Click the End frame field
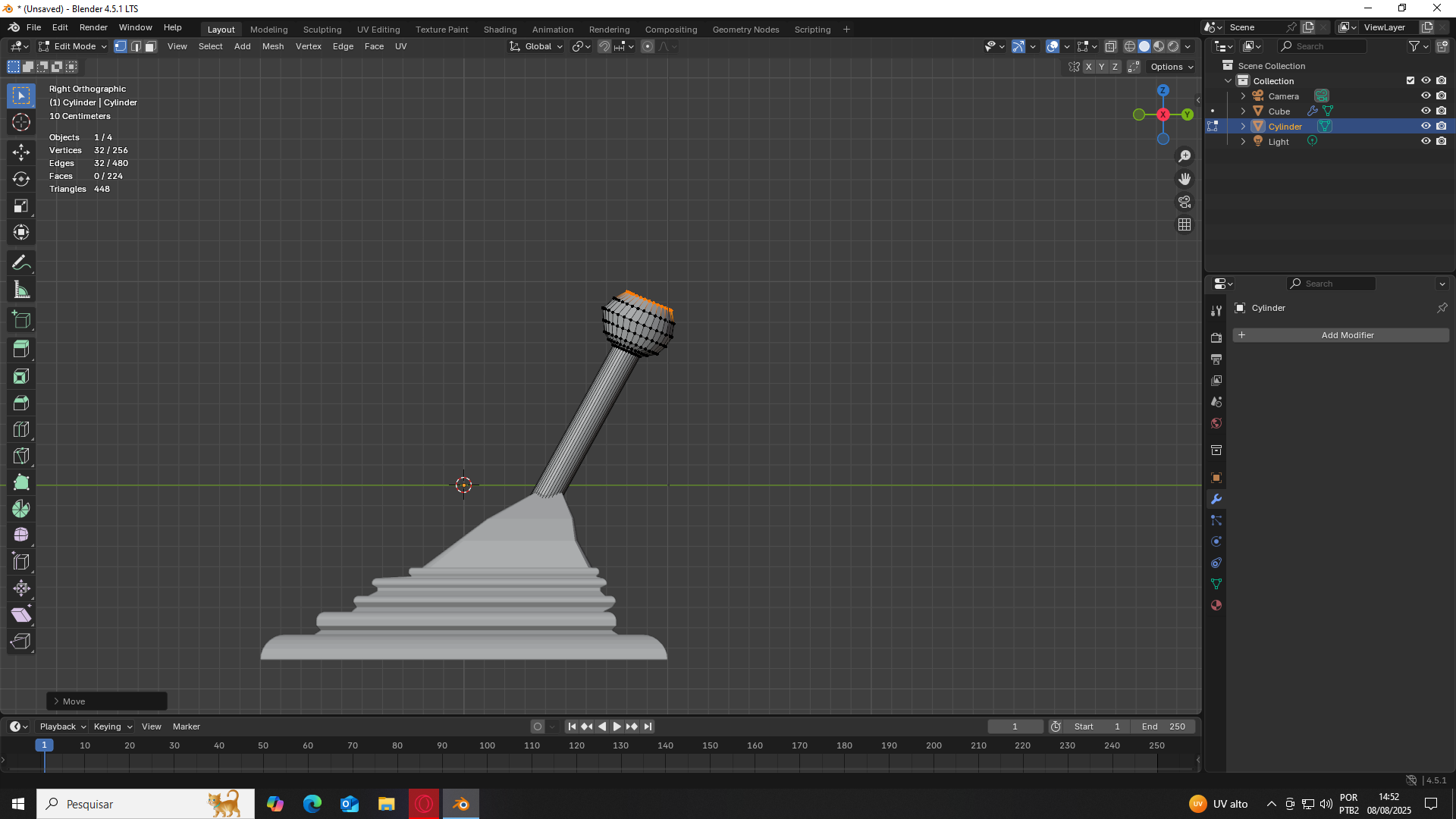The height and width of the screenshot is (819, 1456). 1163,726
